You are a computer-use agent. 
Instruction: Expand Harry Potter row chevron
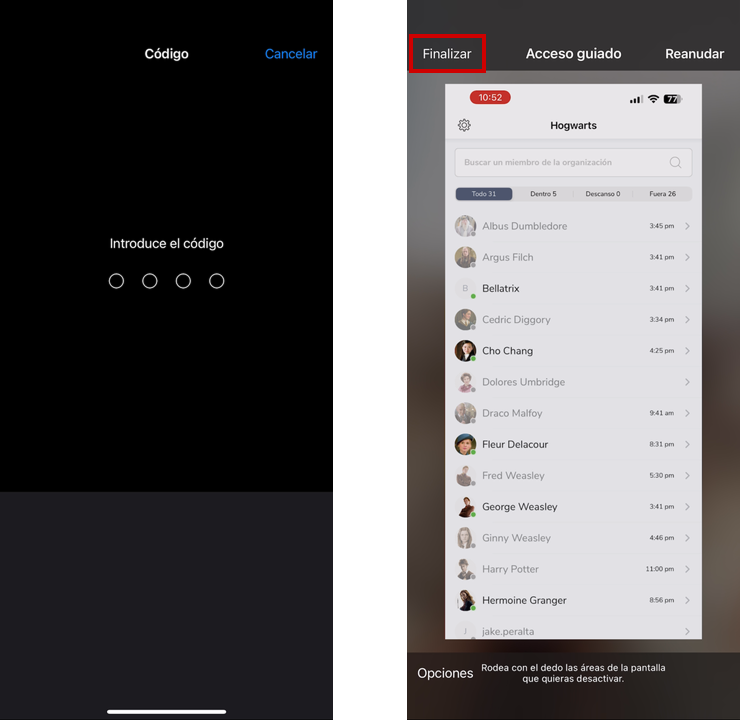tap(687, 569)
